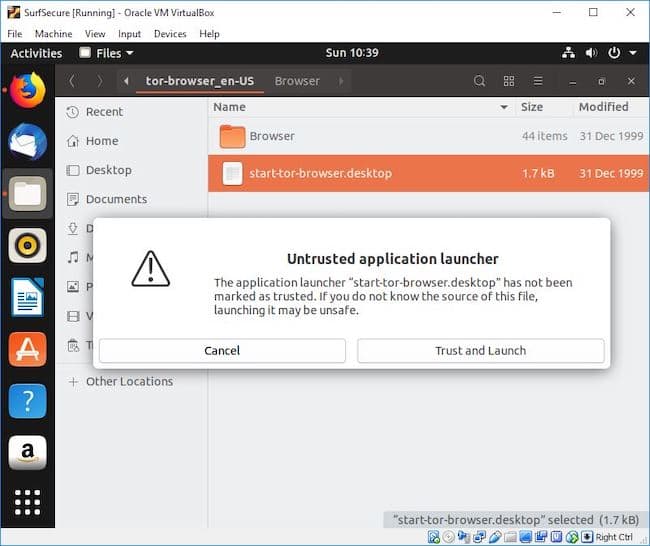Screen dimensions: 650x546
Task: Open the File menu in VirtualBox
Action: coord(15,34)
